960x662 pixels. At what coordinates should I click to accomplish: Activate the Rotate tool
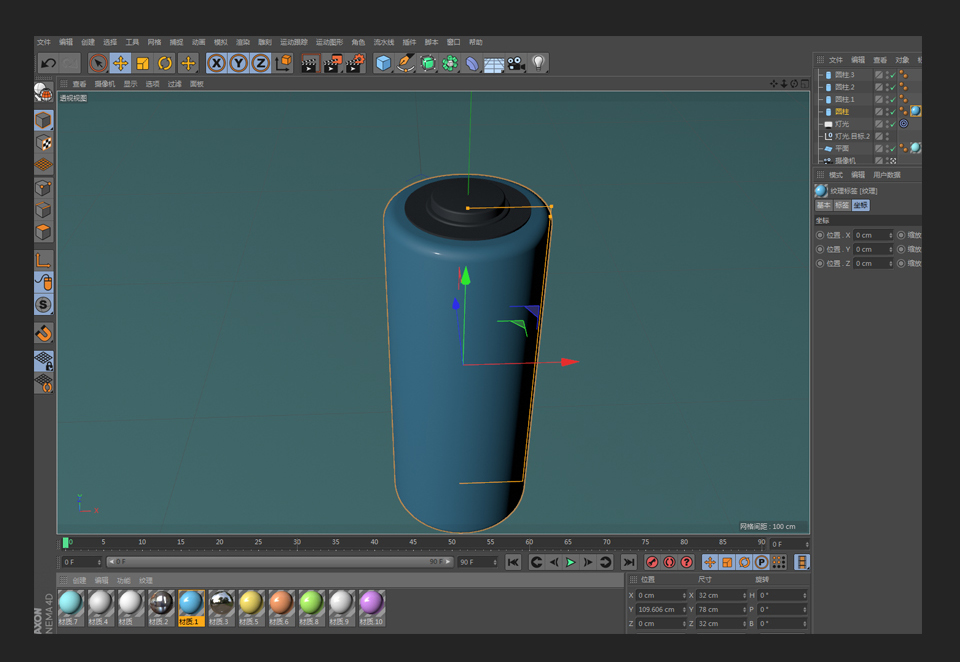point(165,63)
